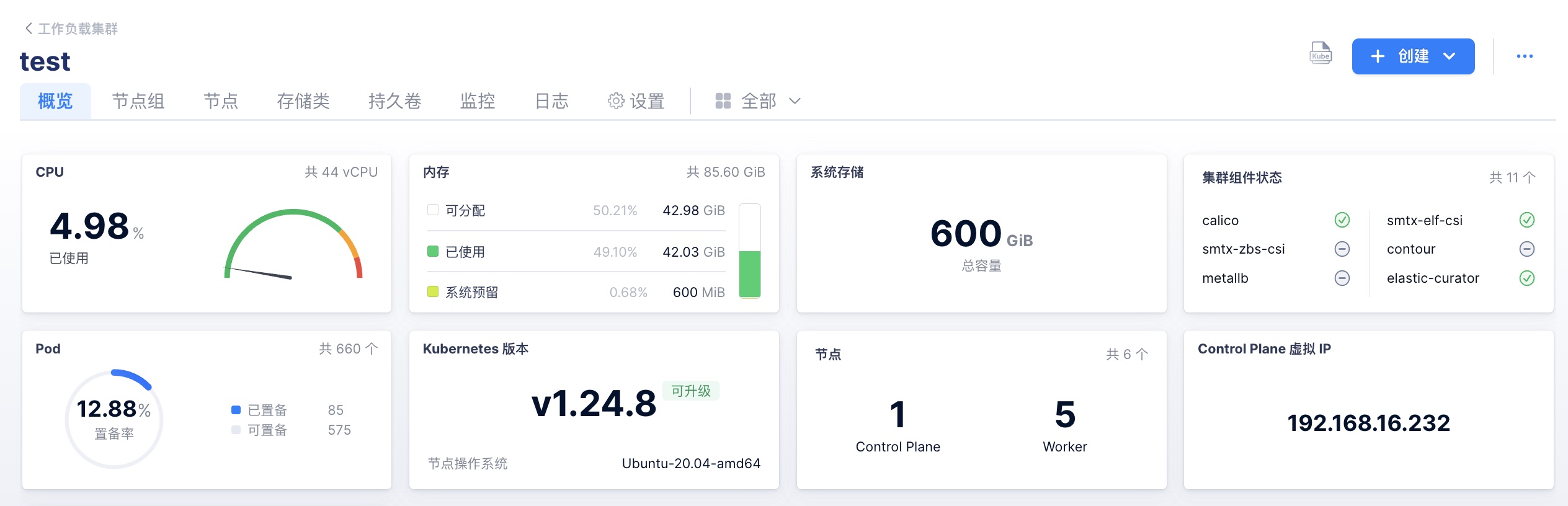This screenshot has width=1568, height=506.
Task: Click the smtx-zbs-csi status icon
Action: tap(1342, 249)
